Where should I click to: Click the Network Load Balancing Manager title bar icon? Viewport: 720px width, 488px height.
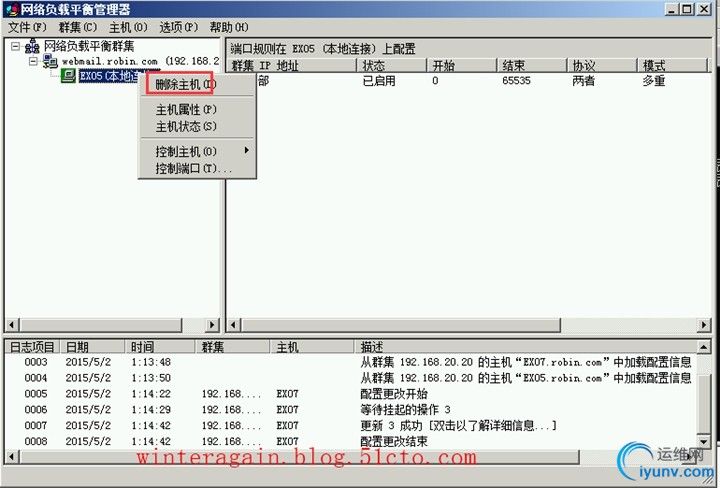pyautogui.click(x=11, y=9)
